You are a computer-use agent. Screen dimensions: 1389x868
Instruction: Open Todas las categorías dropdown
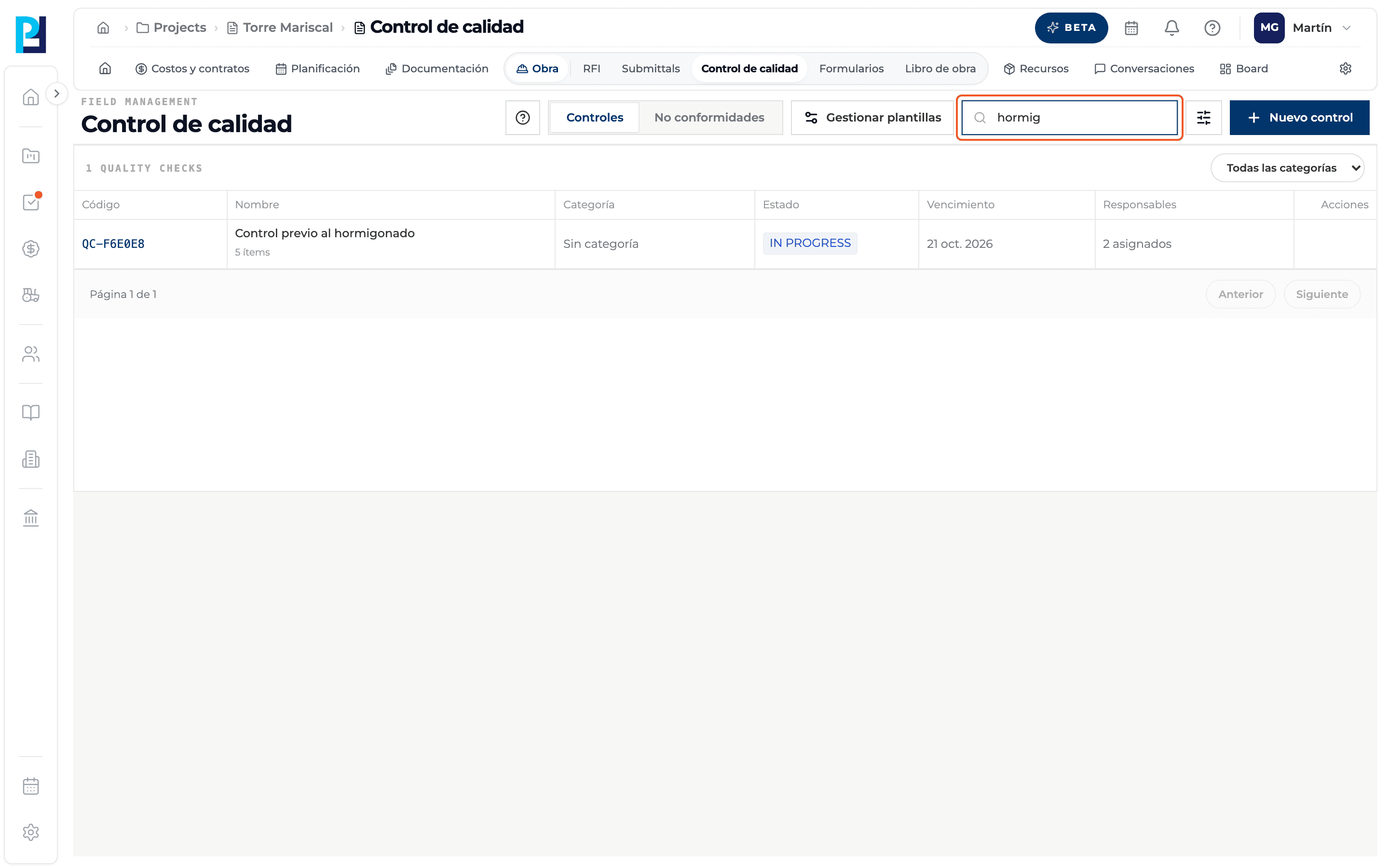[1287, 168]
